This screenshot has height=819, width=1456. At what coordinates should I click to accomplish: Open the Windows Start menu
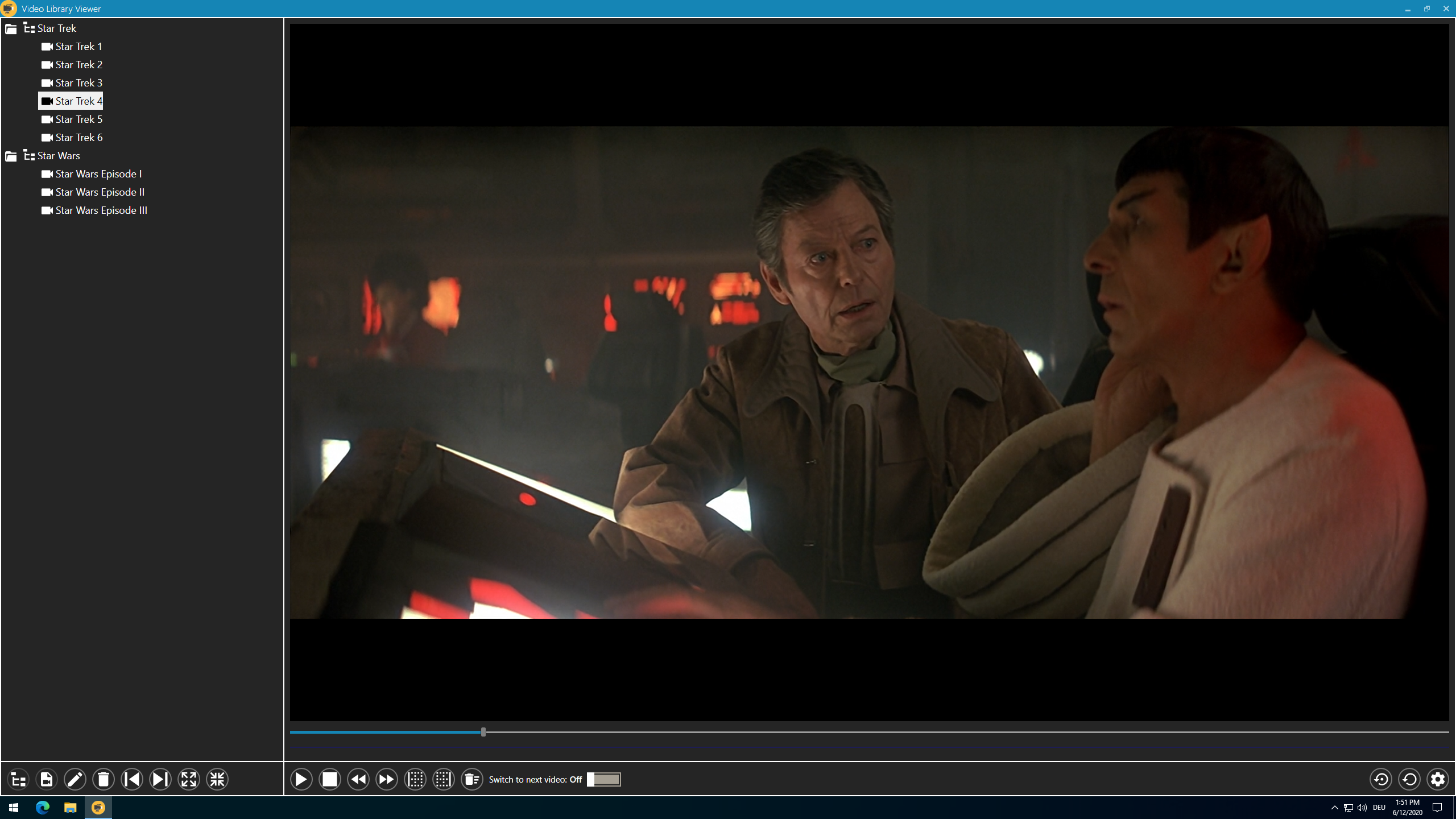pyautogui.click(x=14, y=808)
